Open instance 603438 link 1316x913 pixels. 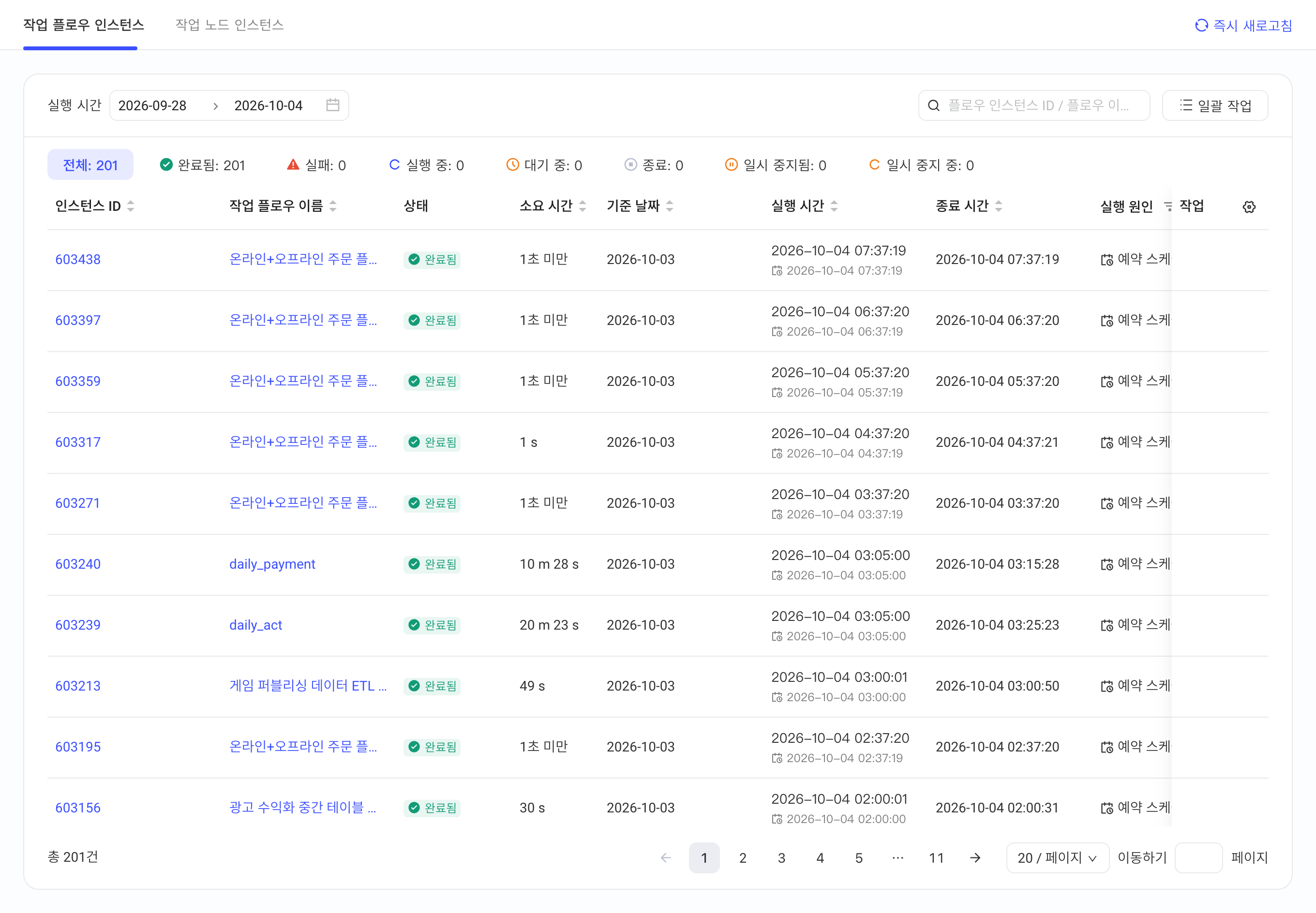point(78,259)
